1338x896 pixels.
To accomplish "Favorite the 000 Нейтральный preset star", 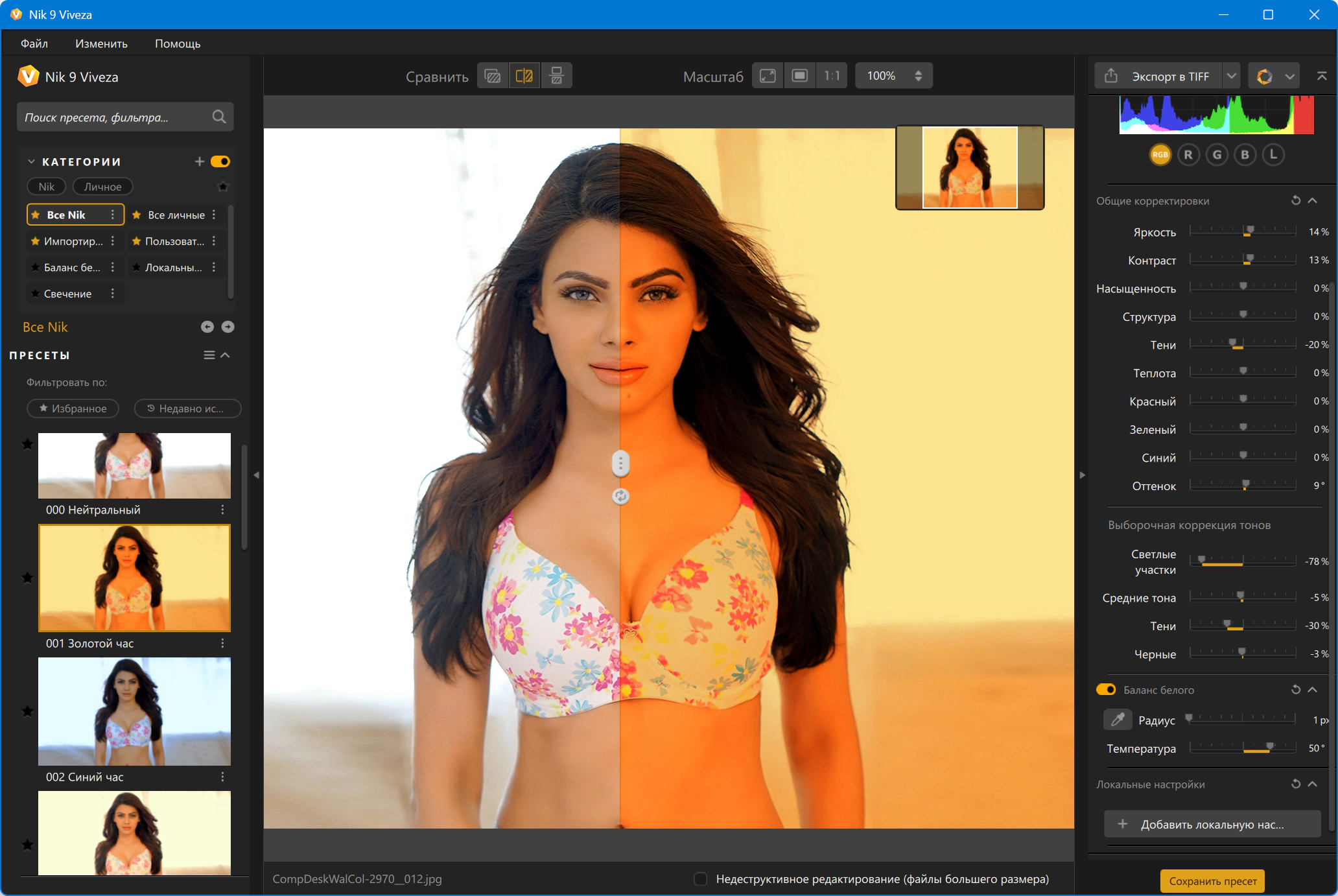I will [27, 444].
